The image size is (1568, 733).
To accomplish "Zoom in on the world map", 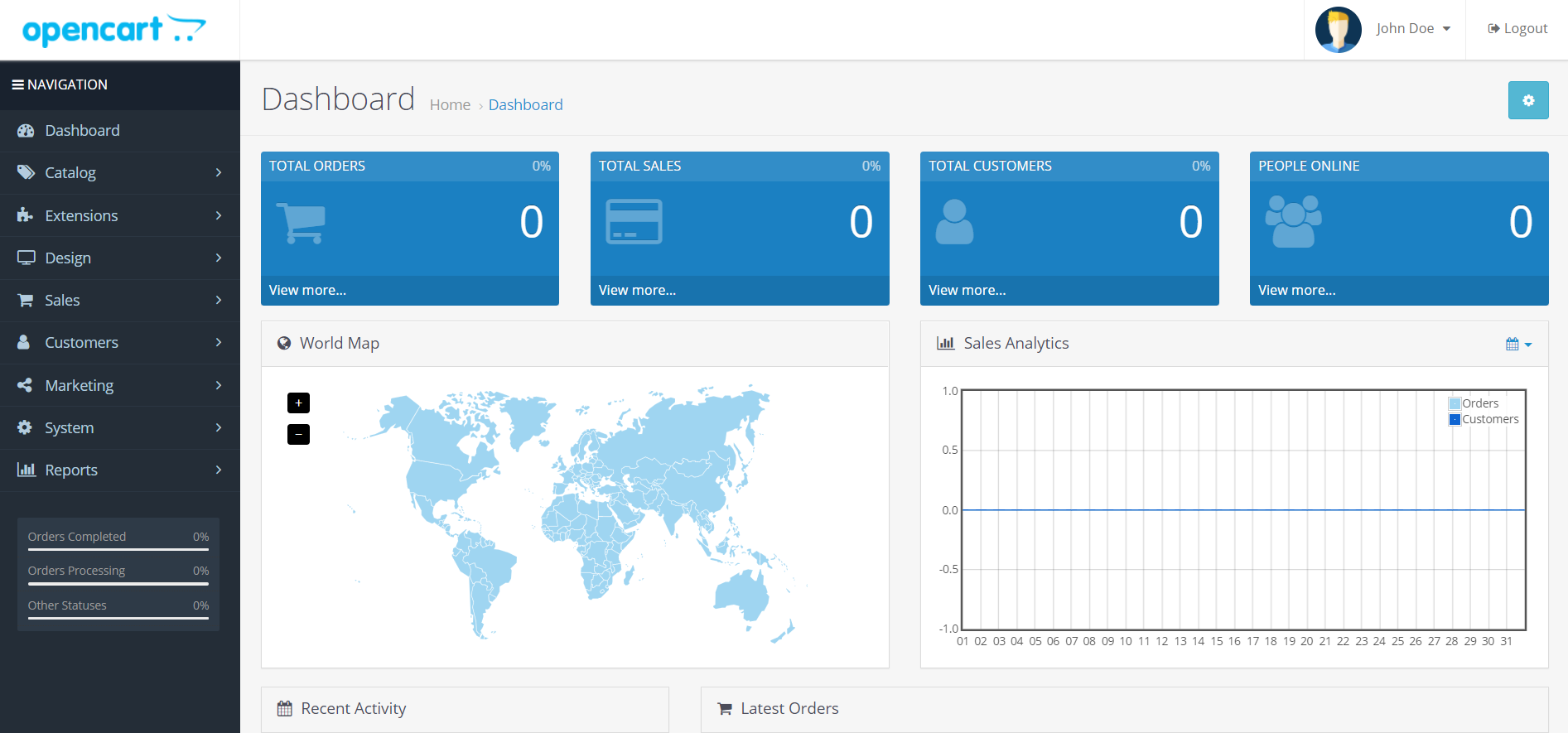I will [298, 403].
